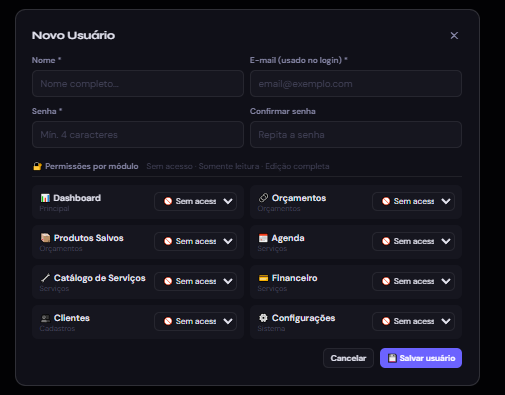Click the Agenda calendar icon
505x395 pixels.
coord(263,238)
